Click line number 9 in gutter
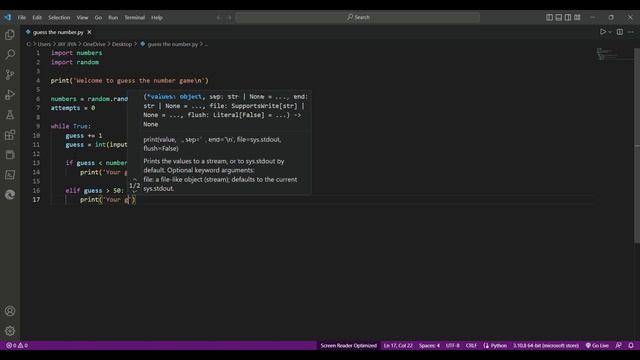The height and width of the screenshot is (360, 640). pyautogui.click(x=38, y=126)
